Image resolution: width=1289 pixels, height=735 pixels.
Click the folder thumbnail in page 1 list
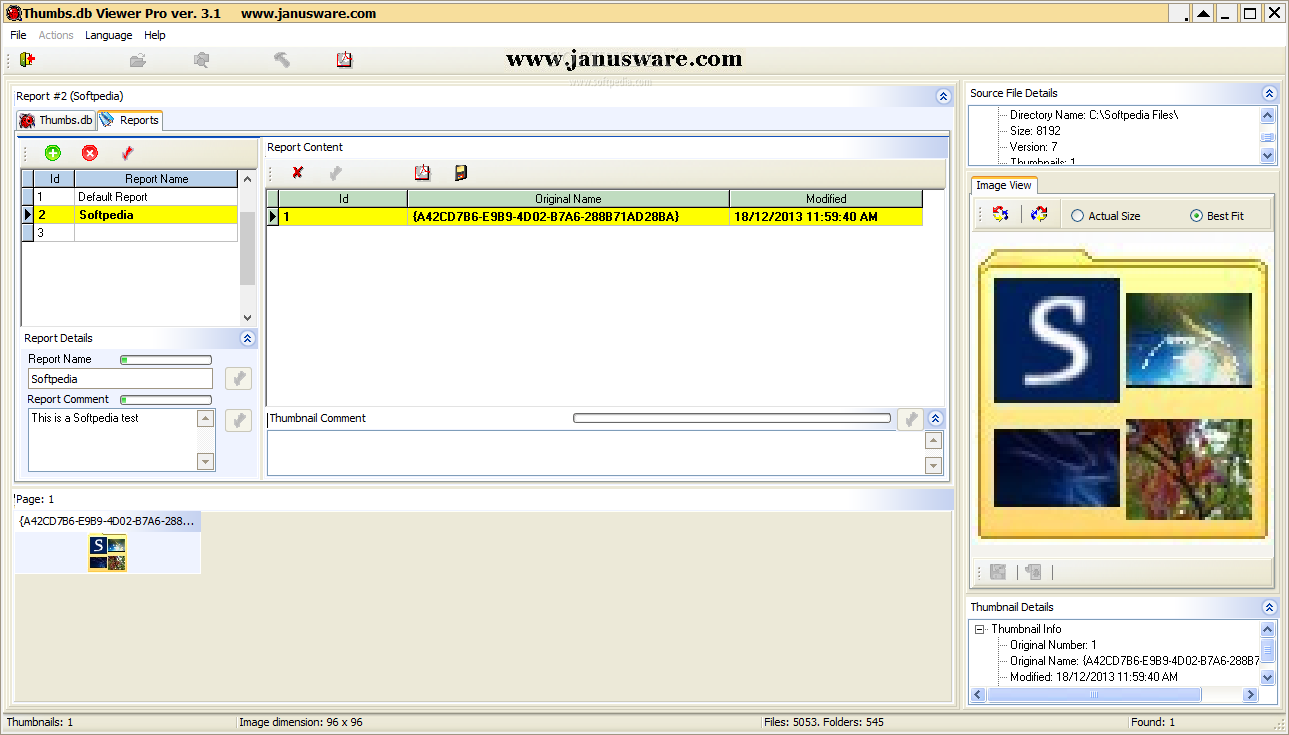pyautogui.click(x=108, y=552)
